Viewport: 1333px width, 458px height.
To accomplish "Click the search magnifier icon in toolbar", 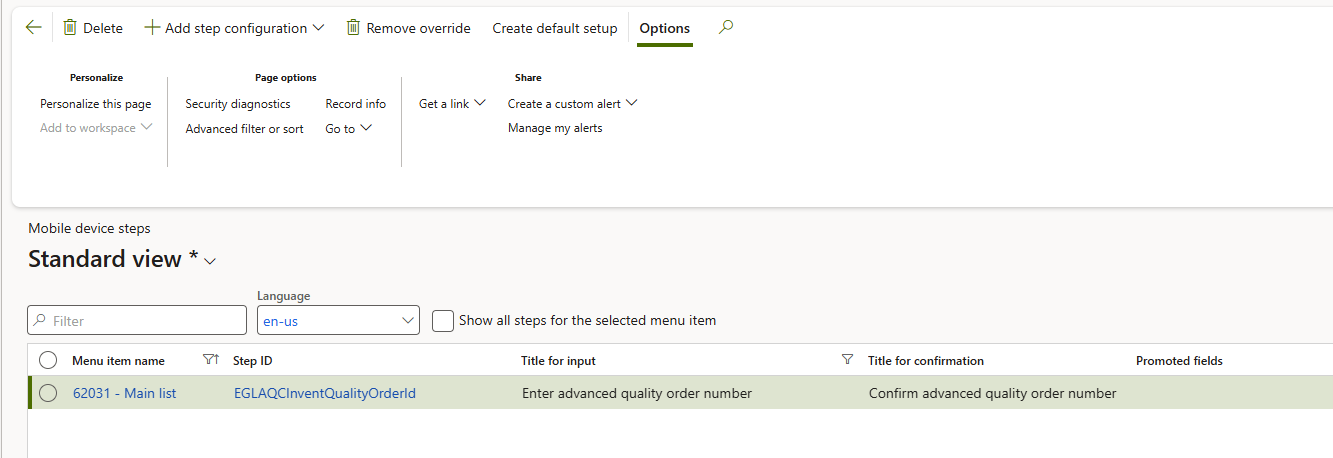I will click(726, 28).
